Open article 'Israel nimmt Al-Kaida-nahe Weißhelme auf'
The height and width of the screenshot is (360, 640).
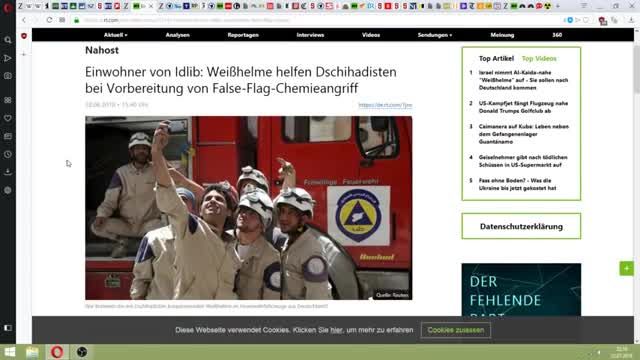[x=523, y=80]
